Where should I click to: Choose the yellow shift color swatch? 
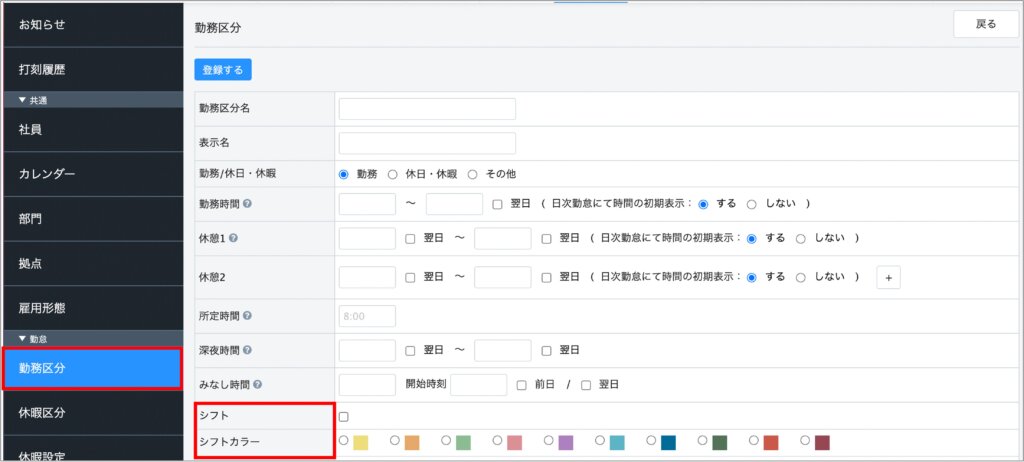(x=345, y=441)
